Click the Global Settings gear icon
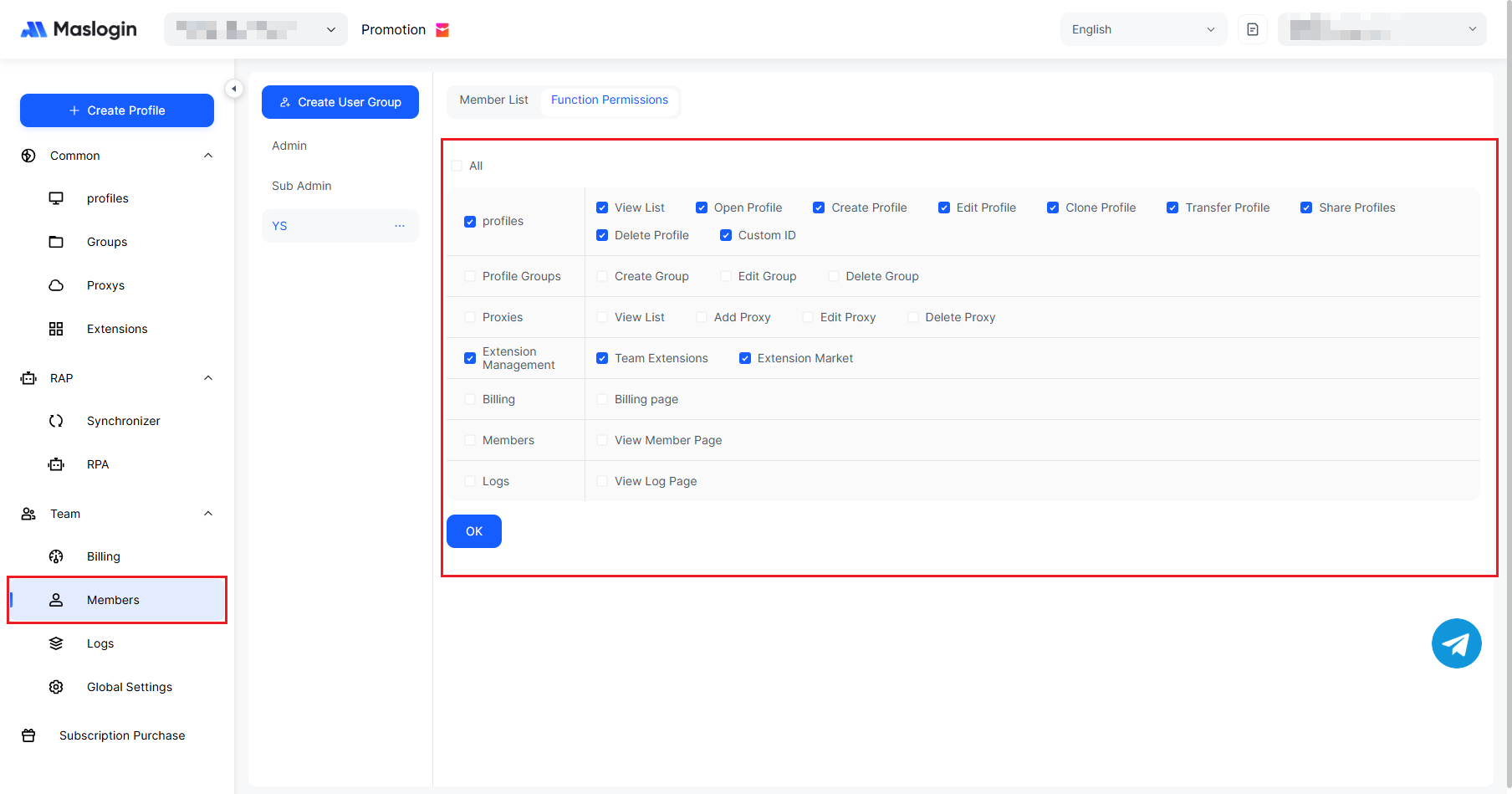 click(x=56, y=687)
